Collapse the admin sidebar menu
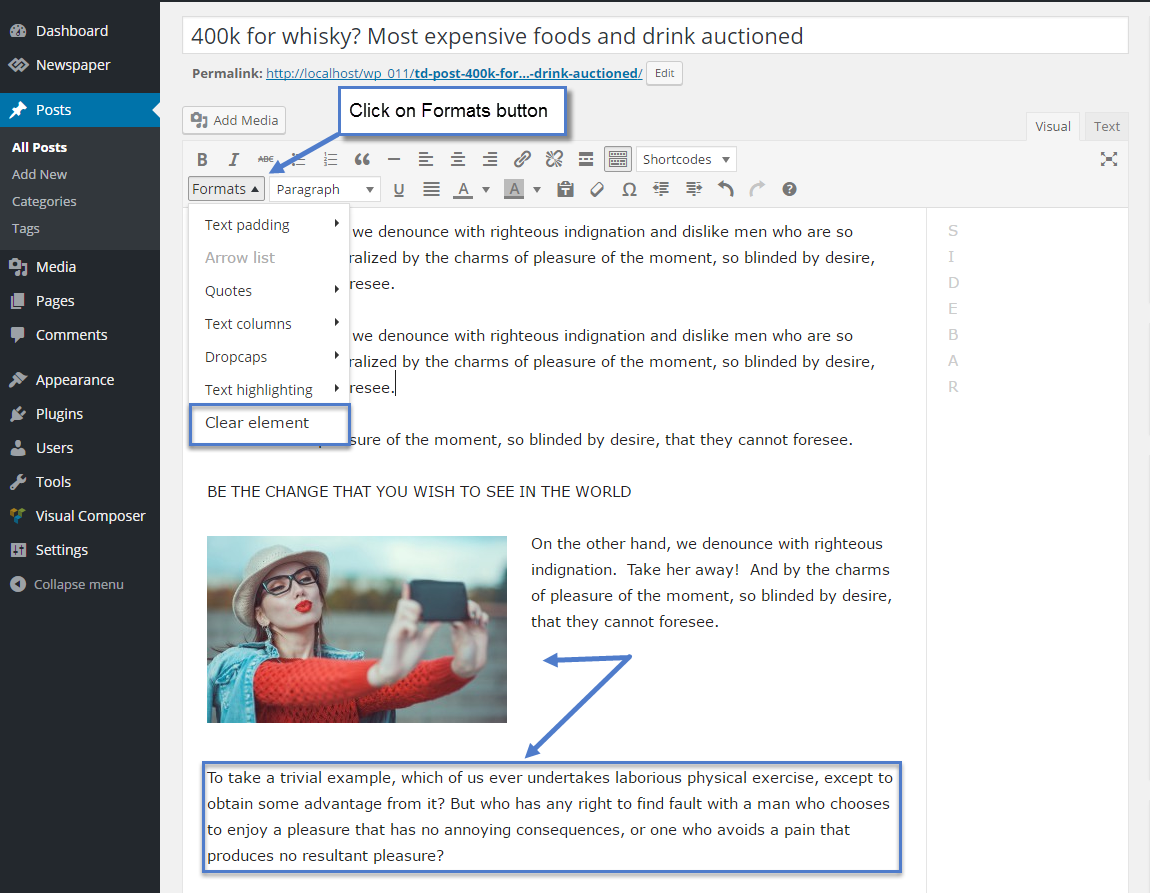Viewport: 1150px width, 893px height. (x=80, y=584)
